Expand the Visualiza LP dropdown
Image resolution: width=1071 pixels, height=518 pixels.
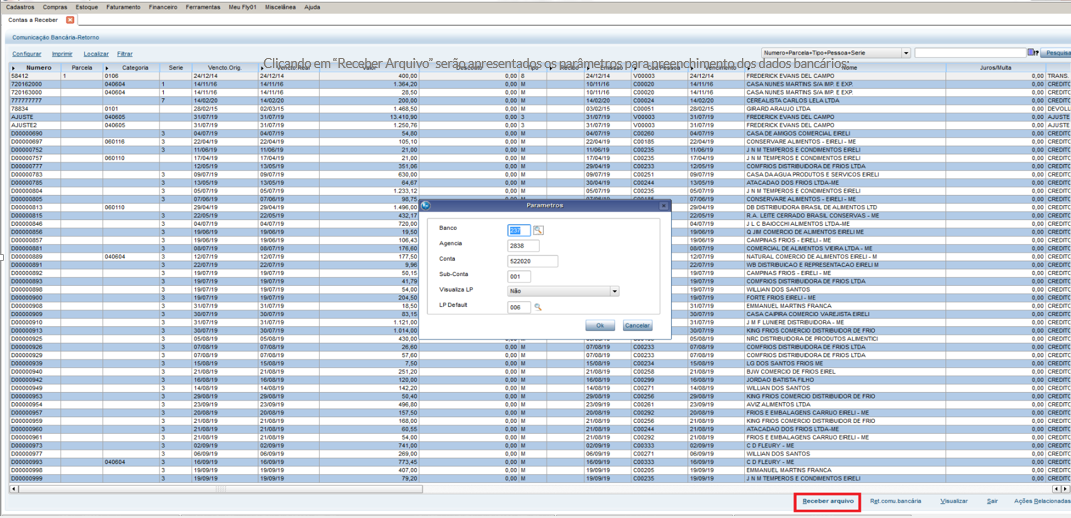tap(615, 291)
